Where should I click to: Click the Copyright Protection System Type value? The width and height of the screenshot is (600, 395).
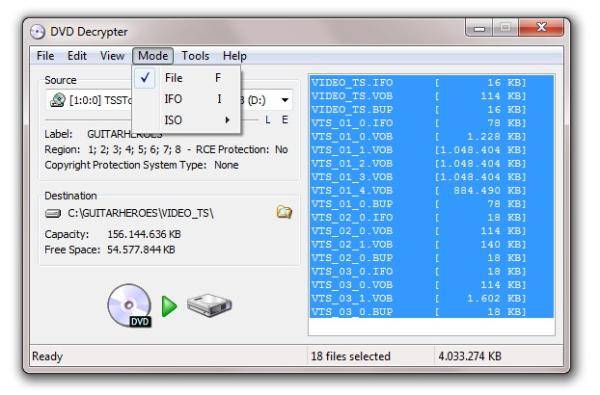226,165
